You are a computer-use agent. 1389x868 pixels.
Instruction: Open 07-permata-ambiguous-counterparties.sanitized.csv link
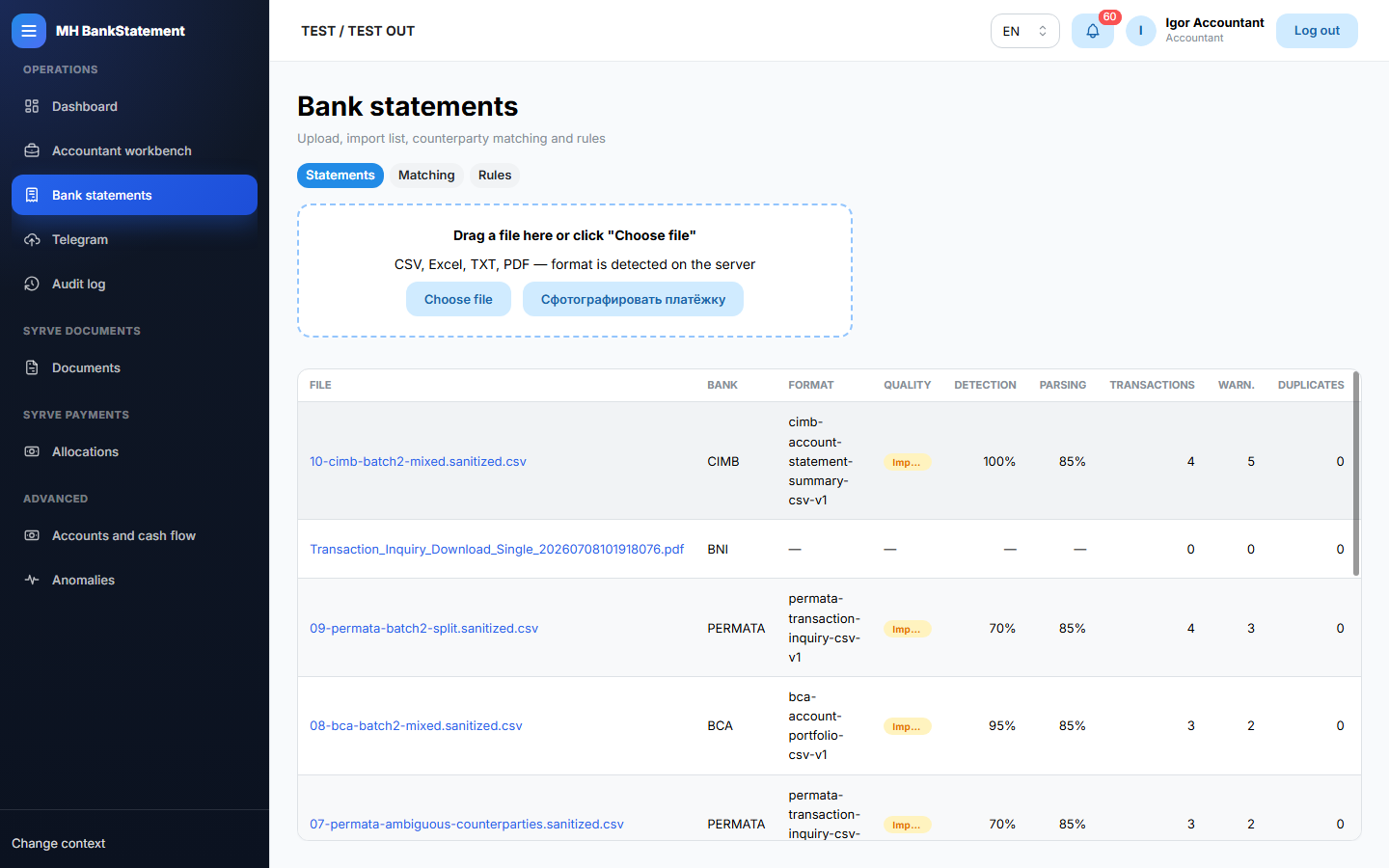467,824
